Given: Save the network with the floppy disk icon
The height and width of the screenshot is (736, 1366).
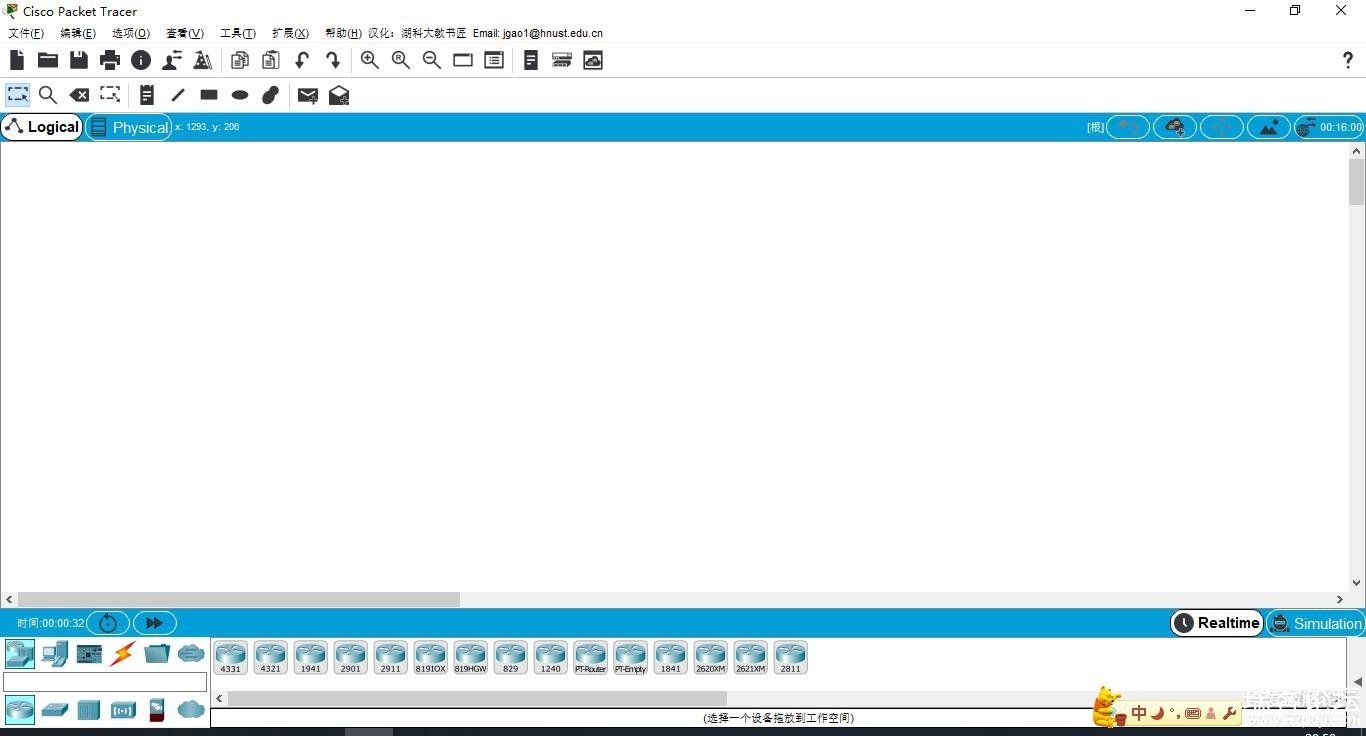Looking at the screenshot, I should 79,60.
